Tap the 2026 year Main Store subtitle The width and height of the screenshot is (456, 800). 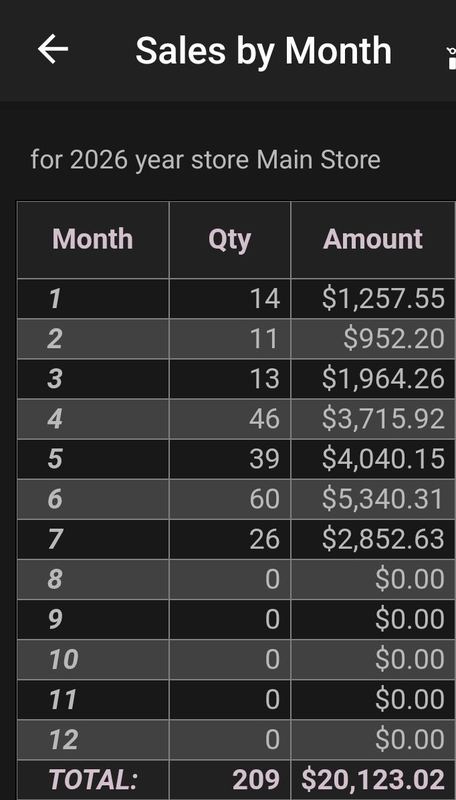205,160
